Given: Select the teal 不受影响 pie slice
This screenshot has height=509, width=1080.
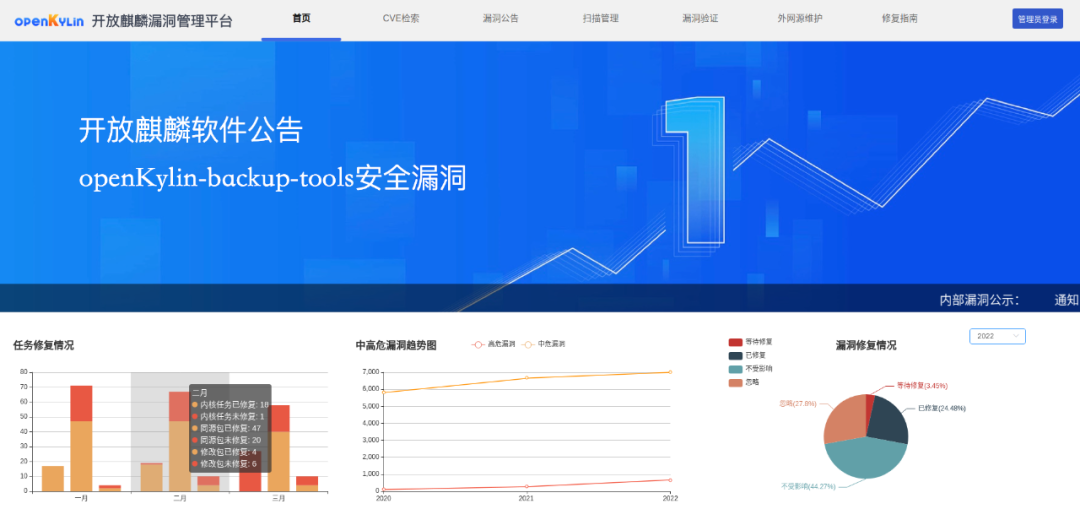Looking at the screenshot, I should point(862,460).
